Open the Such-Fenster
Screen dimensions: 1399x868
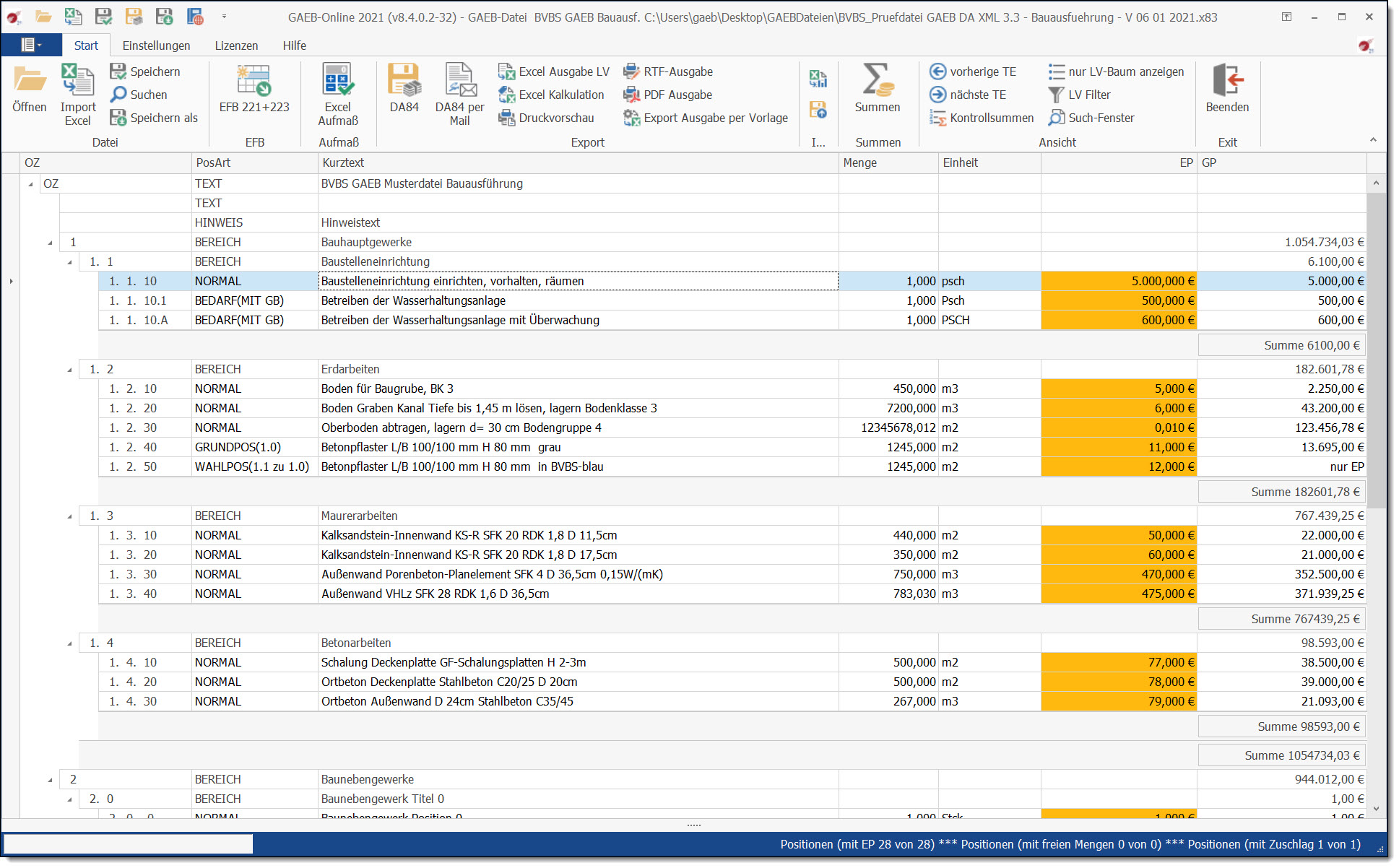[1091, 118]
